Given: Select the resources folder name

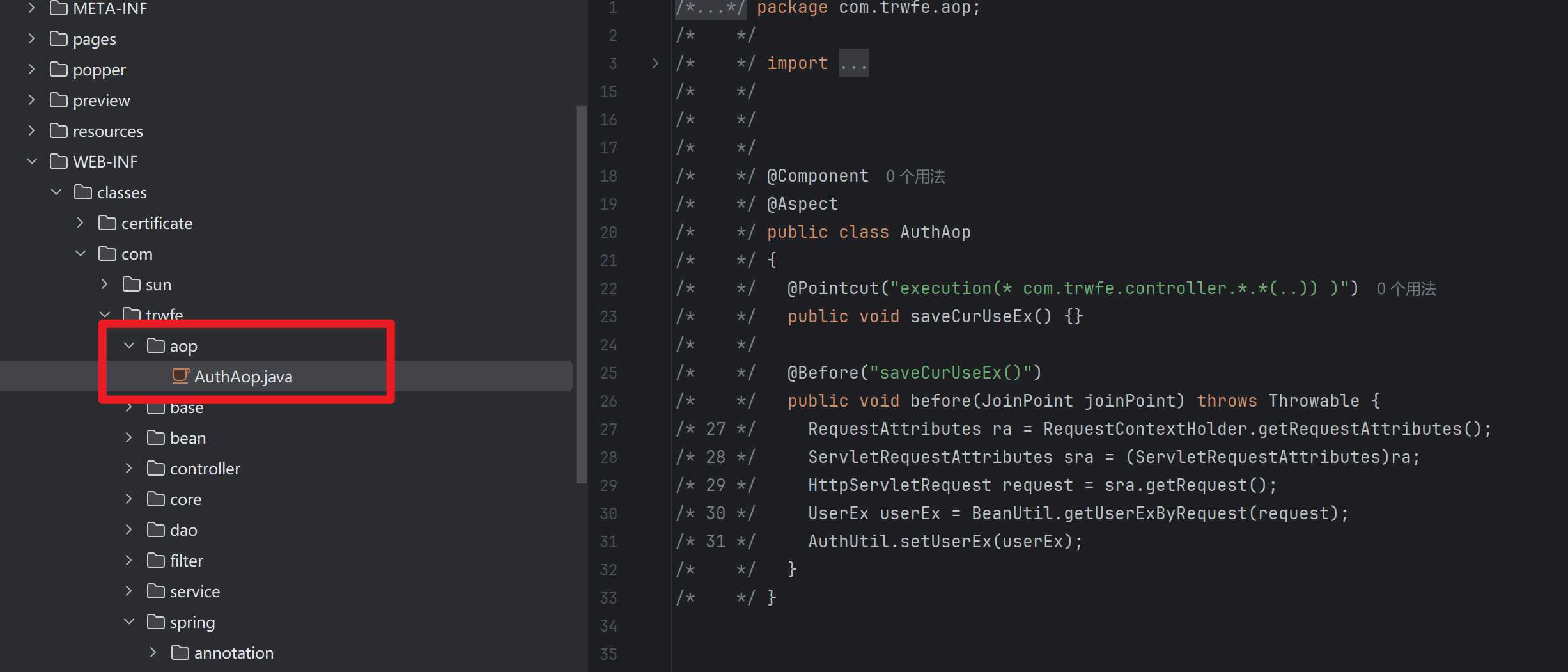Looking at the screenshot, I should point(108,131).
